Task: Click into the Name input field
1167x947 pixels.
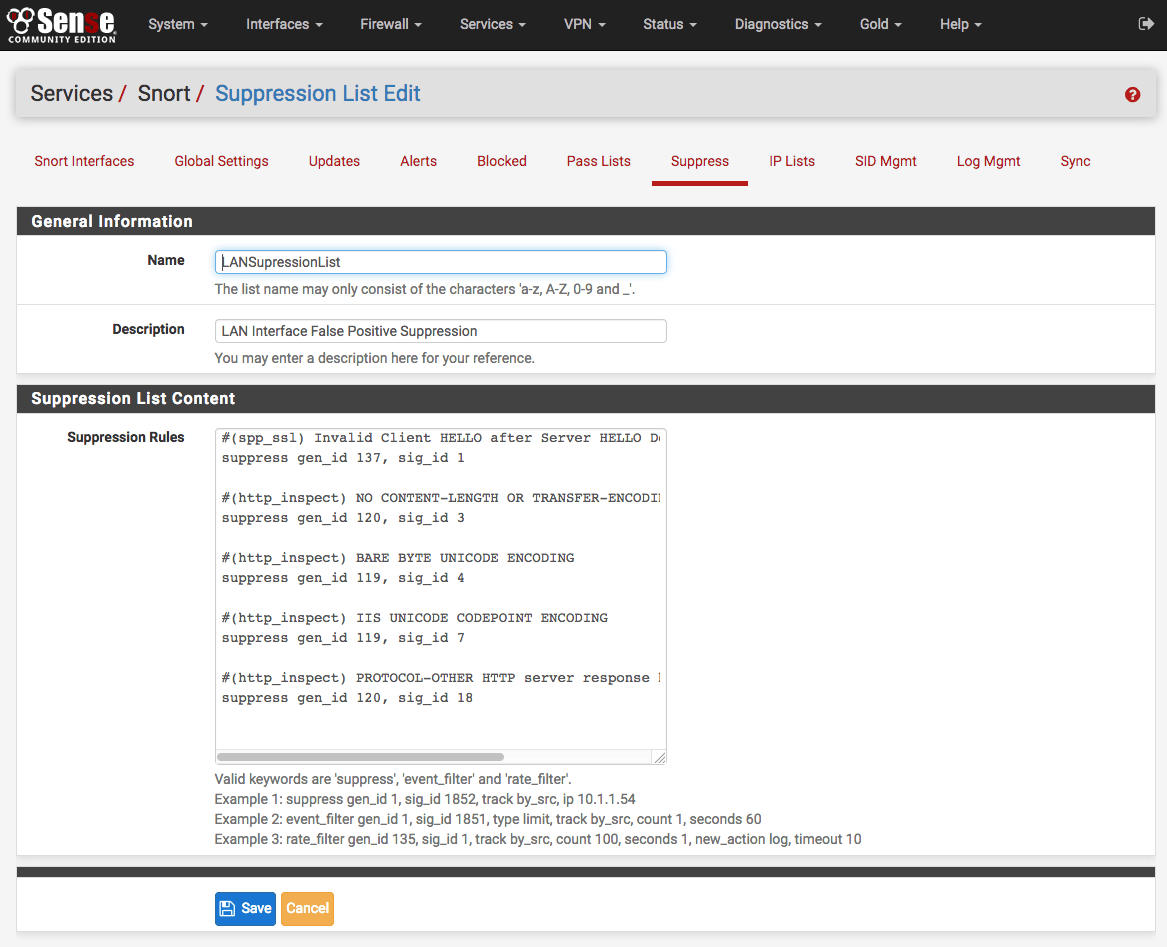Action: pyautogui.click(x=440, y=262)
